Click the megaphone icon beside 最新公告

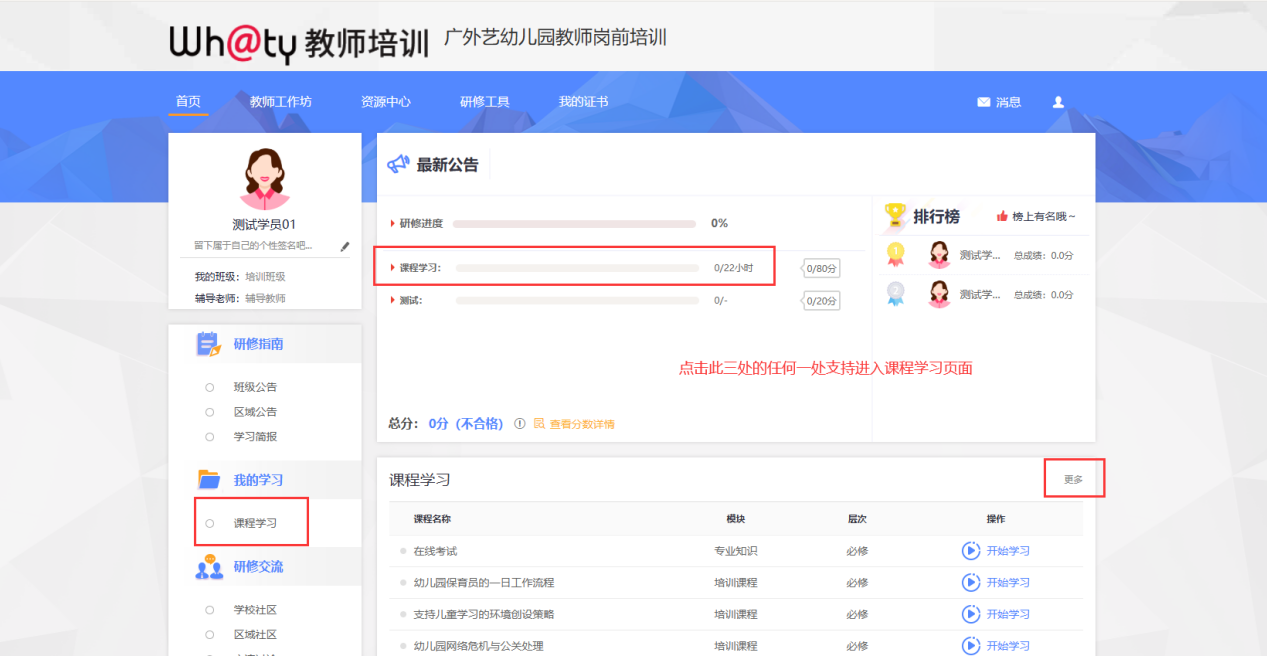[401, 165]
